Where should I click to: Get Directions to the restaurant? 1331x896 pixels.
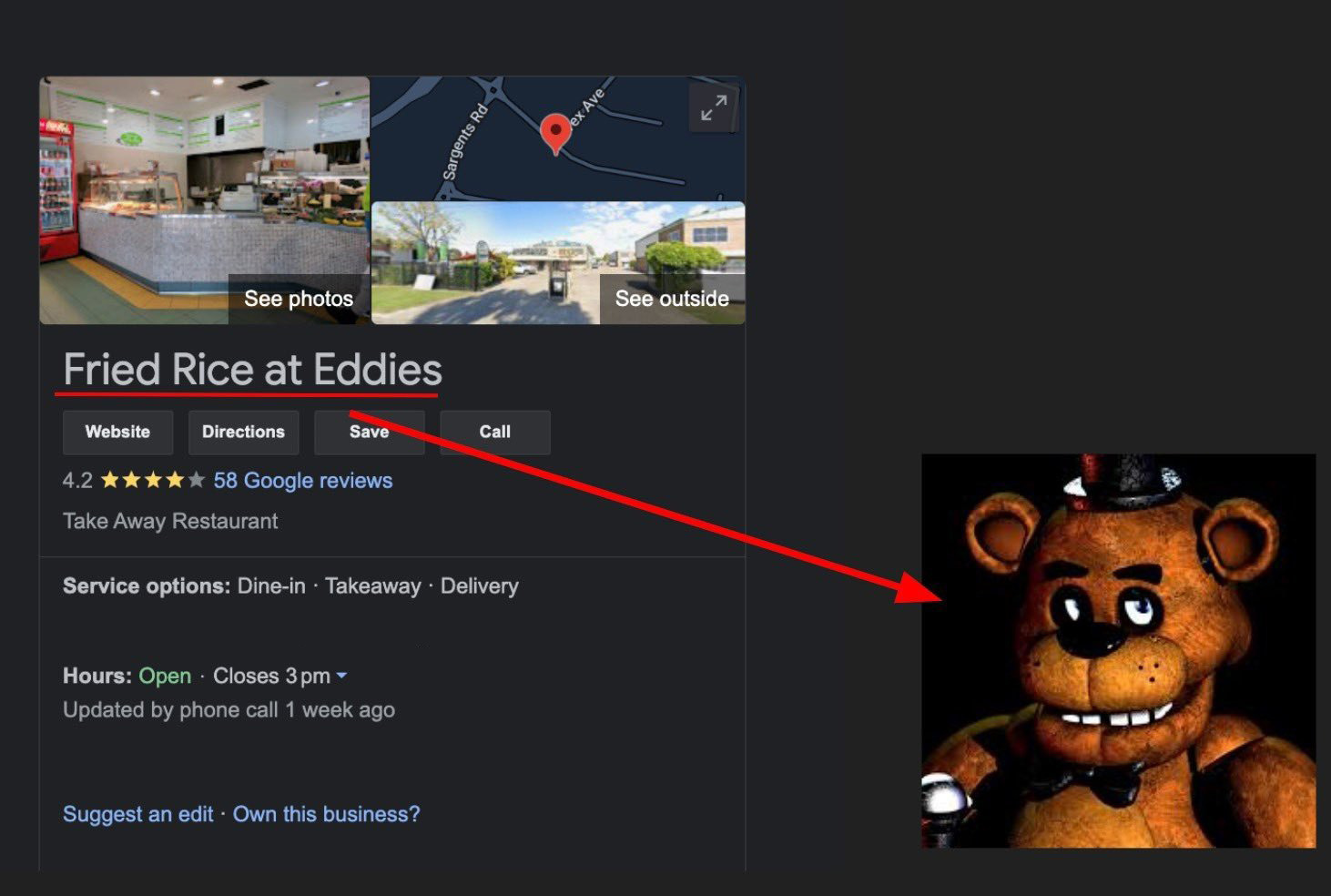coord(243,432)
